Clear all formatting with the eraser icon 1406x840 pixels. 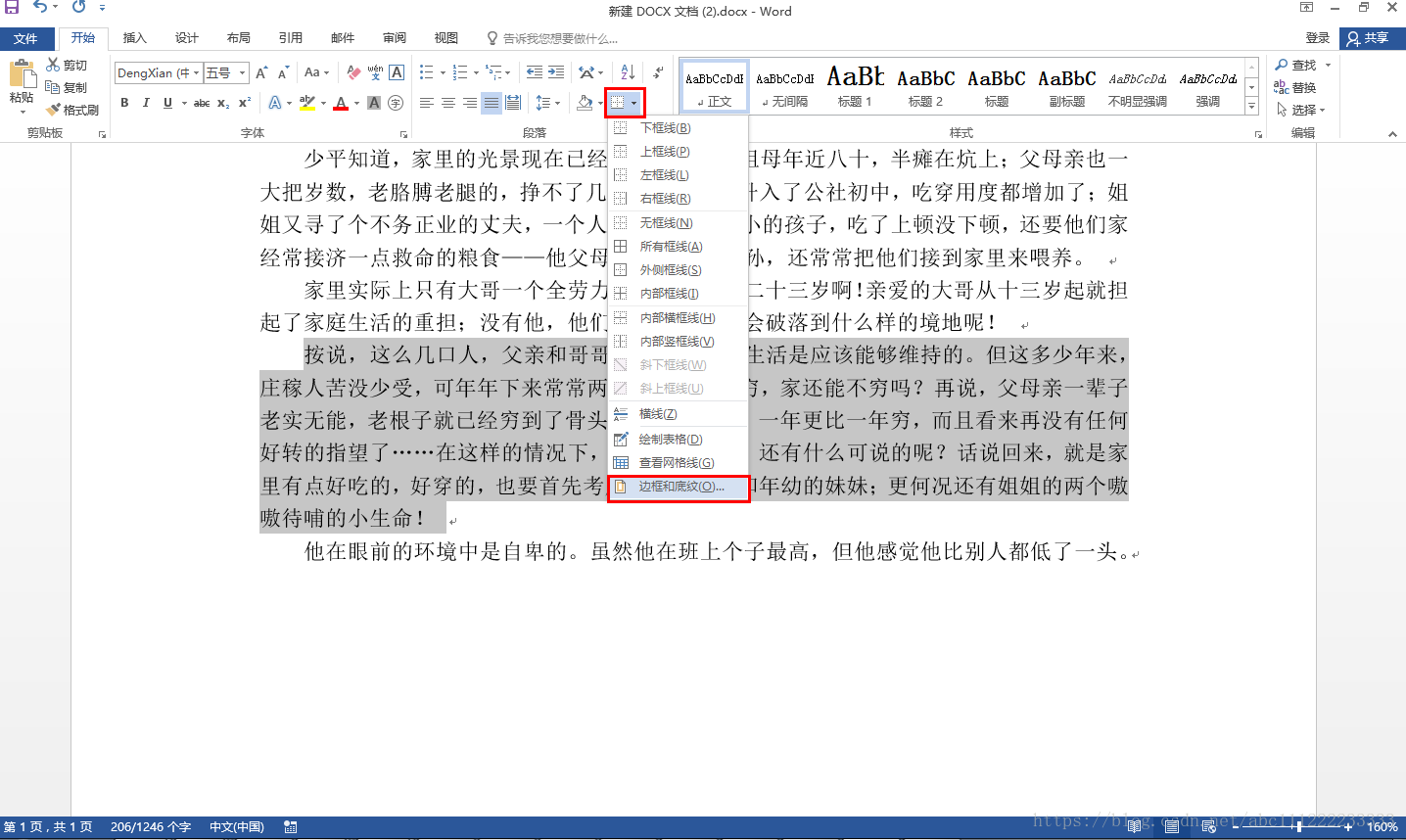[x=353, y=72]
